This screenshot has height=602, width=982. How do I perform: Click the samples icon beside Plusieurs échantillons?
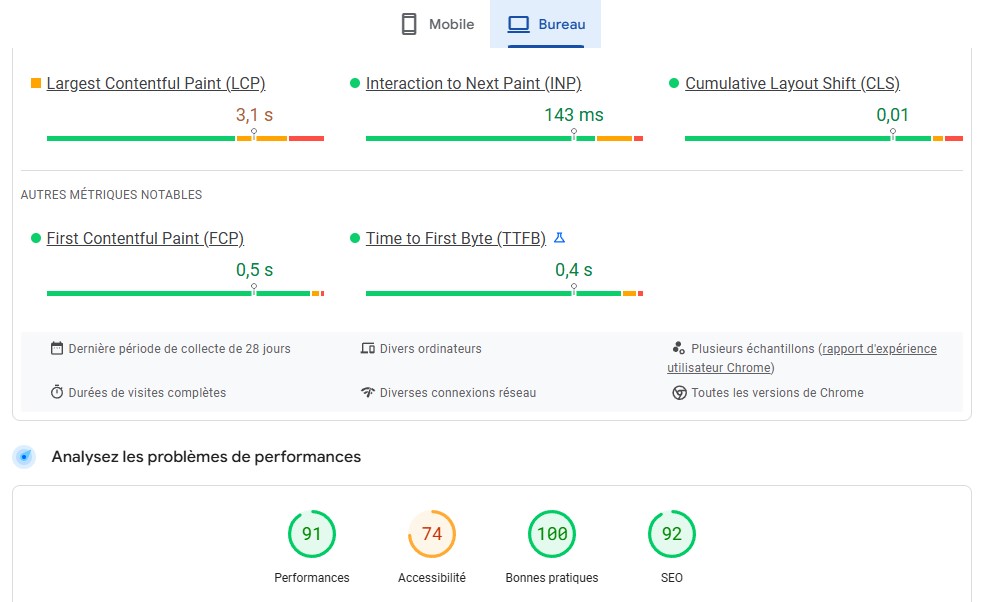coord(679,348)
